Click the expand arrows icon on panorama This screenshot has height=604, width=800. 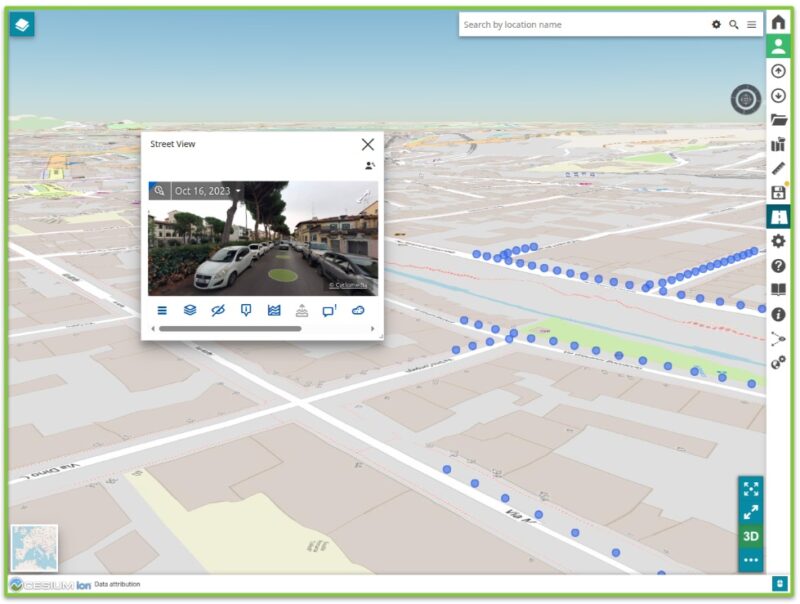click(x=363, y=196)
